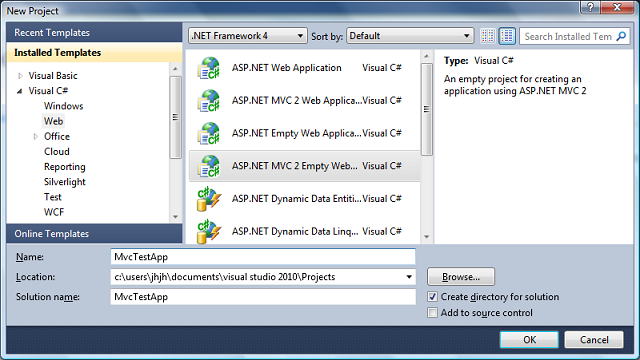This screenshot has width=640, height=360.
Task: Click the template list scrollbar thumb
Action: click(427, 109)
